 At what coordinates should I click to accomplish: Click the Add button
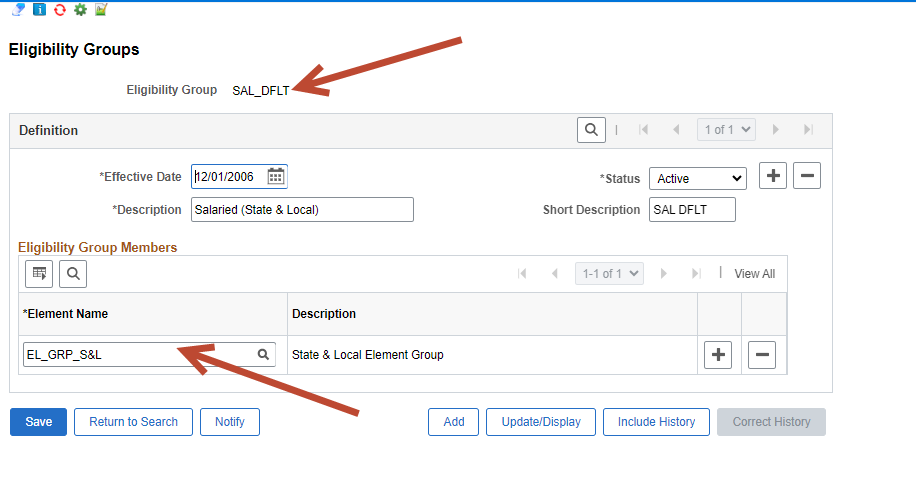[453, 422]
